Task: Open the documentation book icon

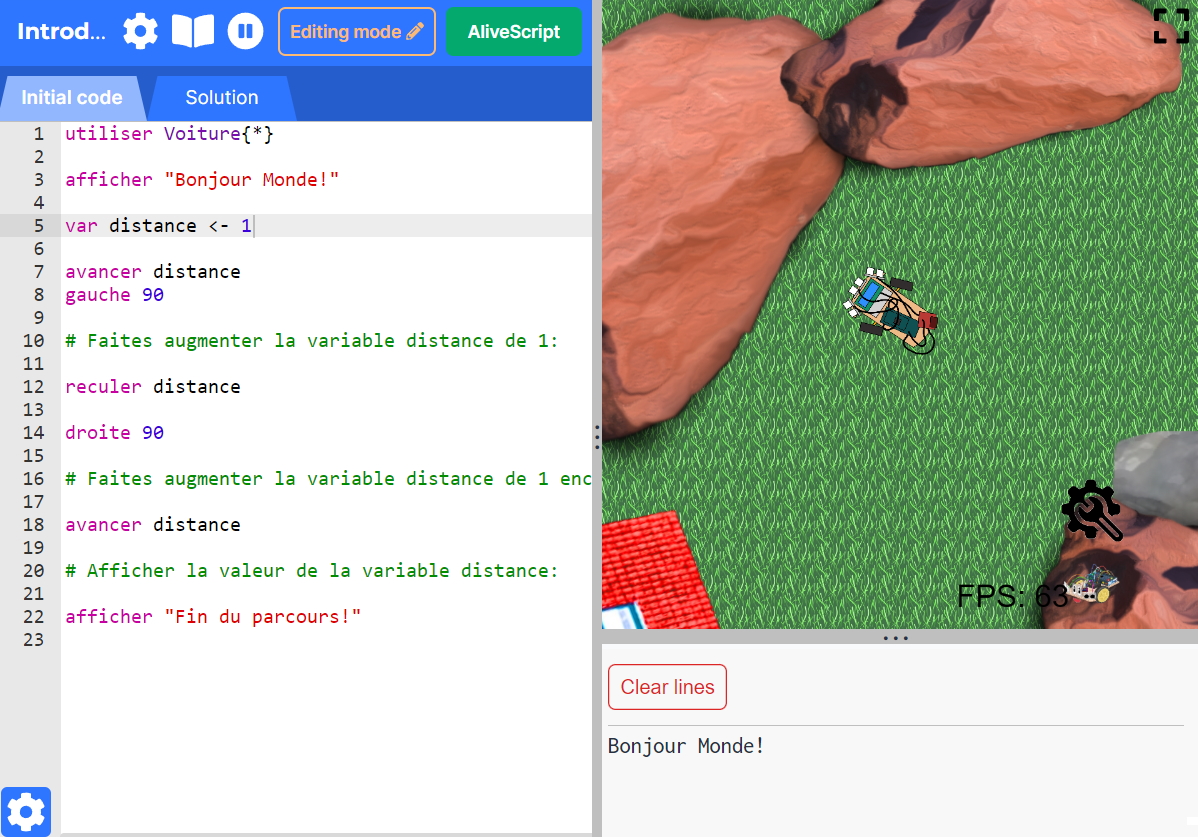Action: click(193, 31)
